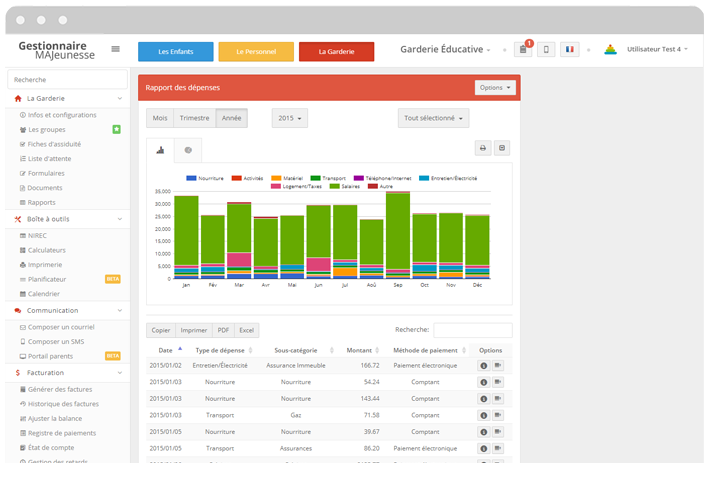Open the 2015 year dropdown
The image size is (710, 478).
[x=289, y=118]
